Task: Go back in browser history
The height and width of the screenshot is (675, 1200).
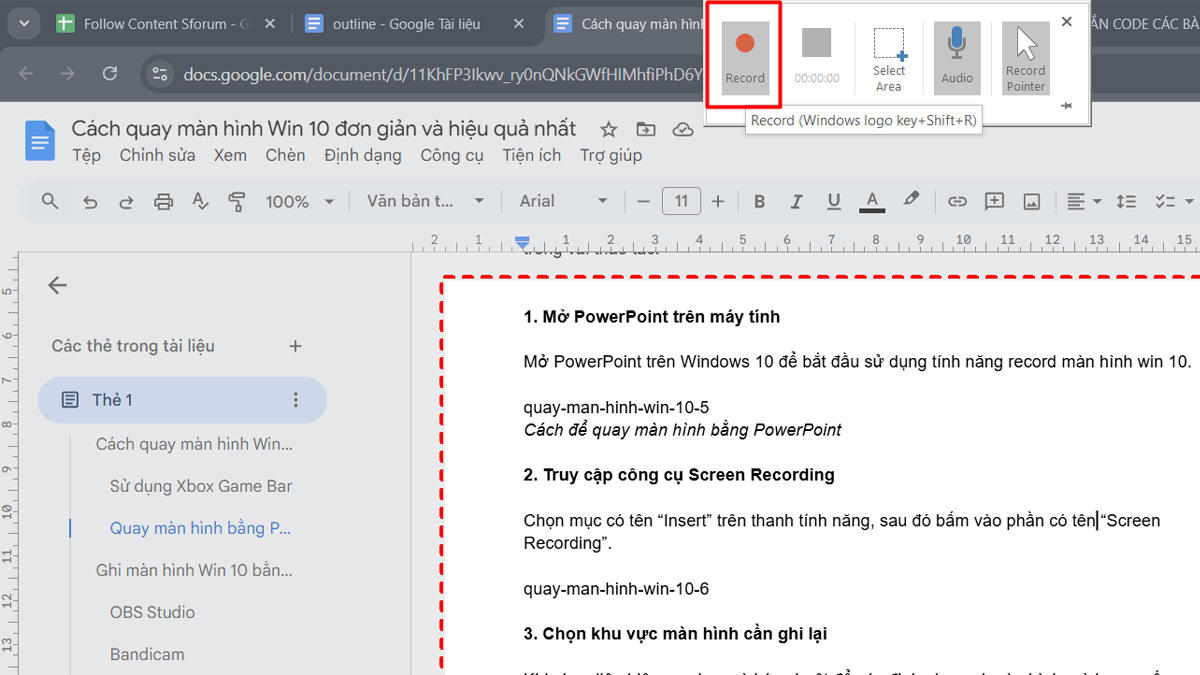Action: 27,74
